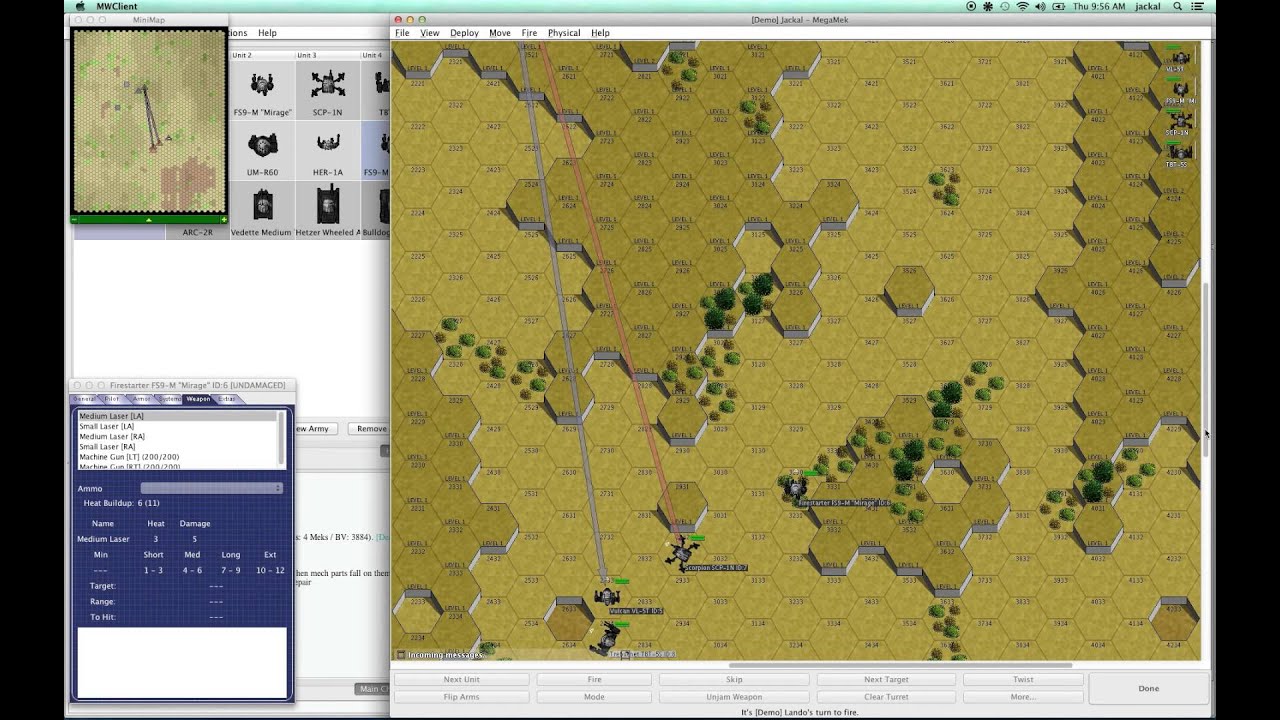The width and height of the screenshot is (1280, 720).
Task: Click the Clear Turret button
Action: pyautogui.click(x=887, y=697)
